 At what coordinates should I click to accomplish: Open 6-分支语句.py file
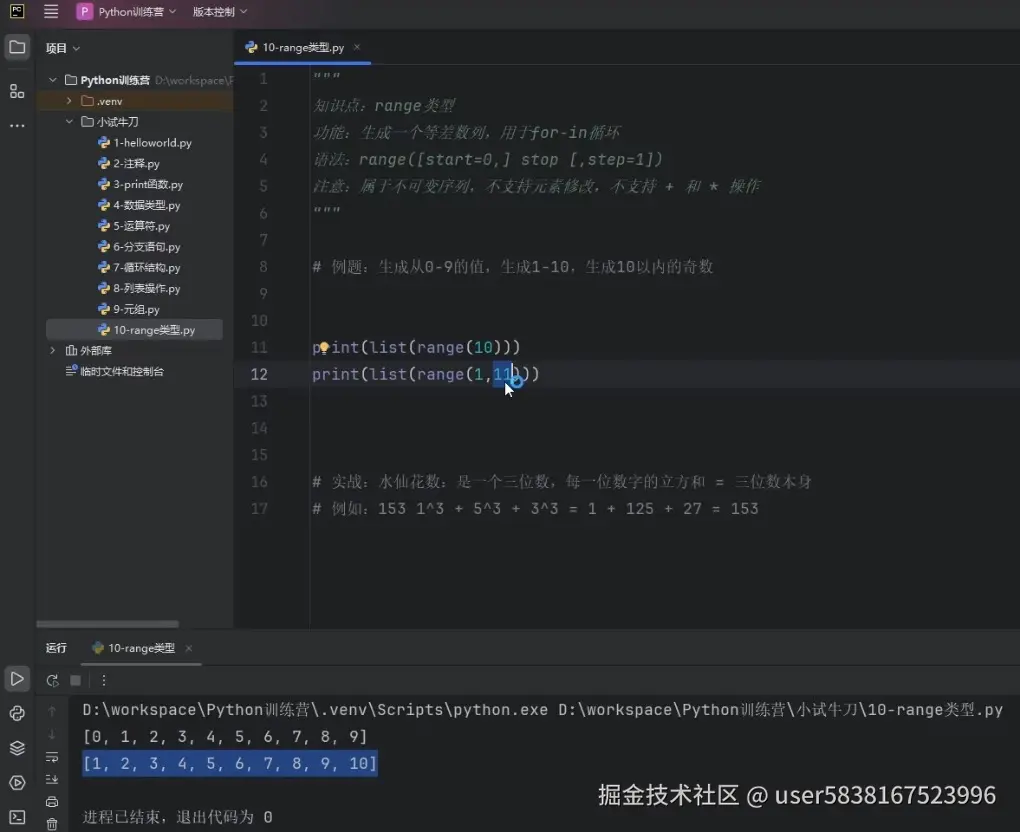[x=139, y=247]
